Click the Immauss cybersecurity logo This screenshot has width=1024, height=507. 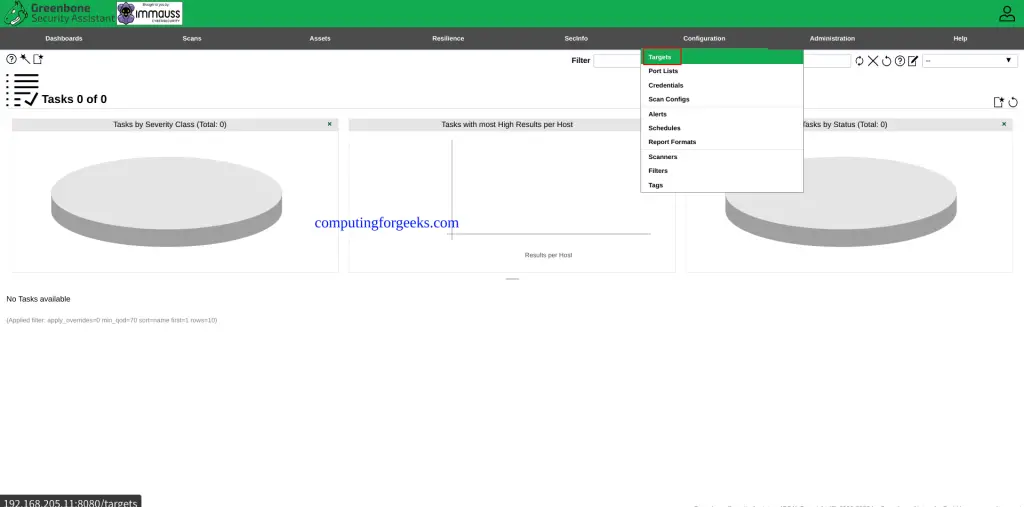[150, 13]
